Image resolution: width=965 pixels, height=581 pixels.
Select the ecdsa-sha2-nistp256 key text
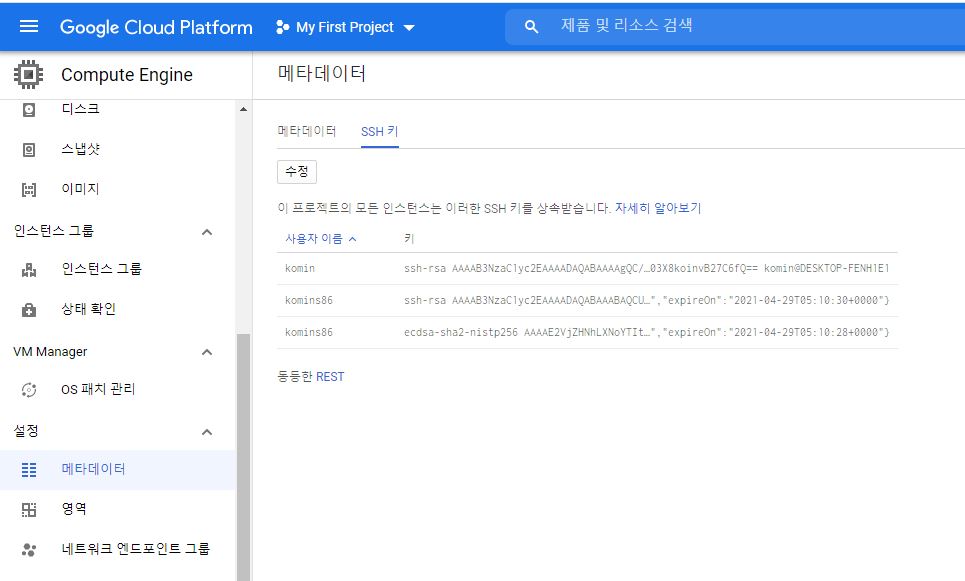coord(646,332)
